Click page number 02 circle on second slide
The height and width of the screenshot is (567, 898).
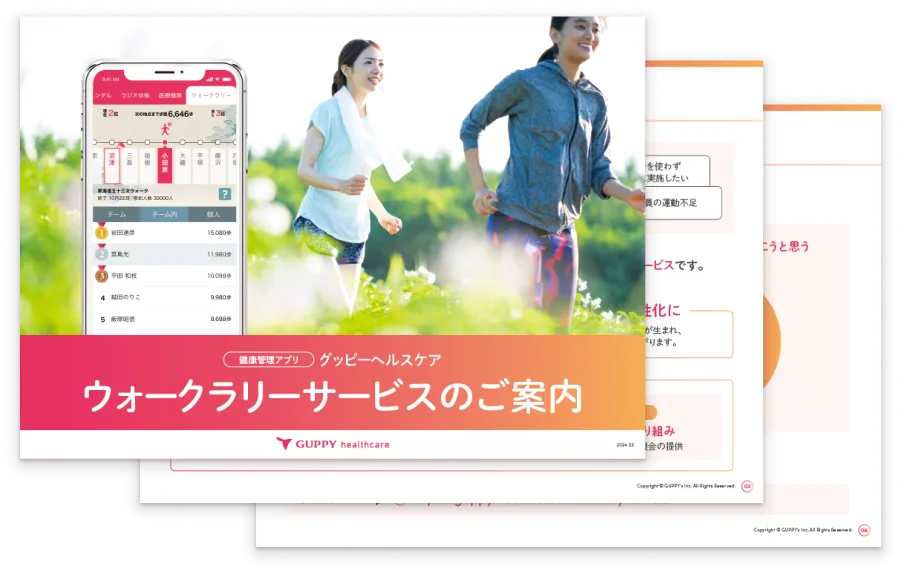(747, 486)
